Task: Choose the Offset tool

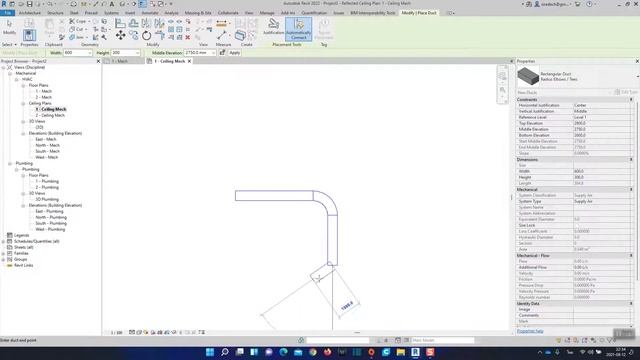Action: pyautogui.click(x=133, y=23)
